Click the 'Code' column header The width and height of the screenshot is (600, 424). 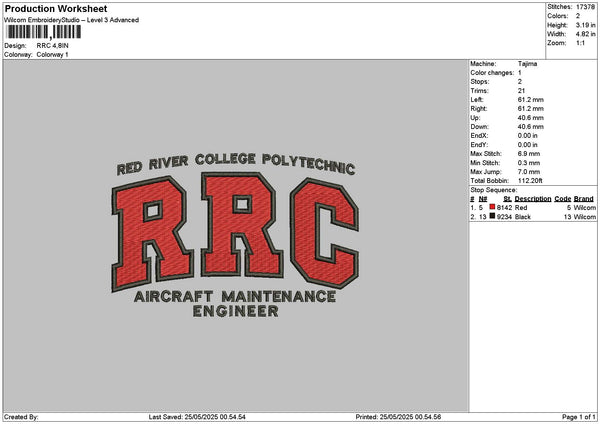point(562,199)
